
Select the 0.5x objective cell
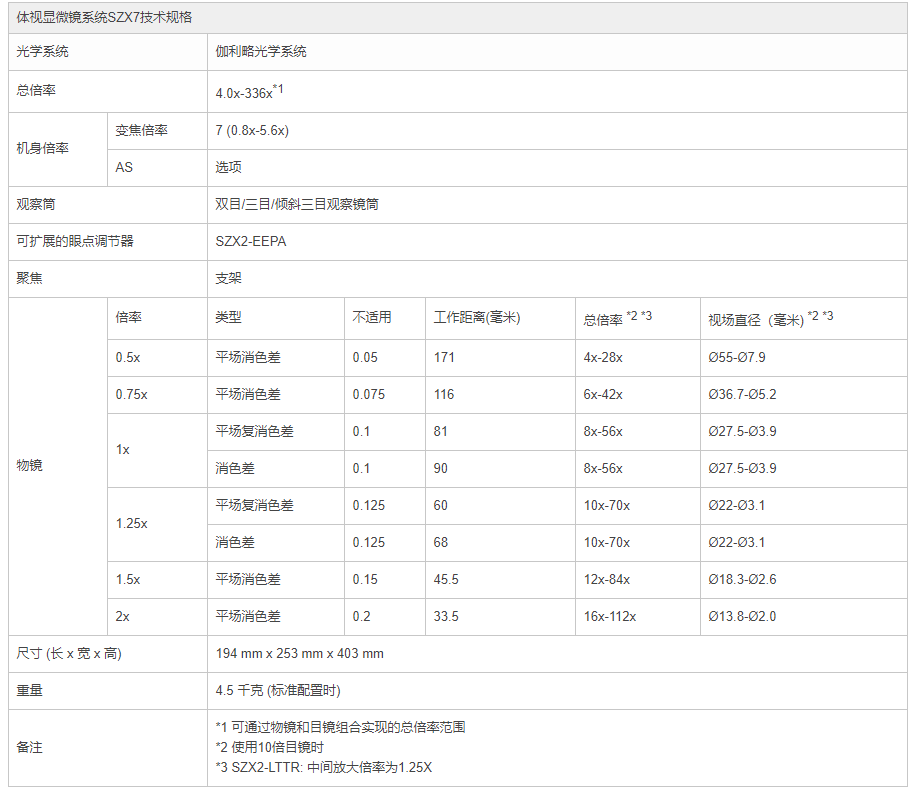[x=128, y=358]
